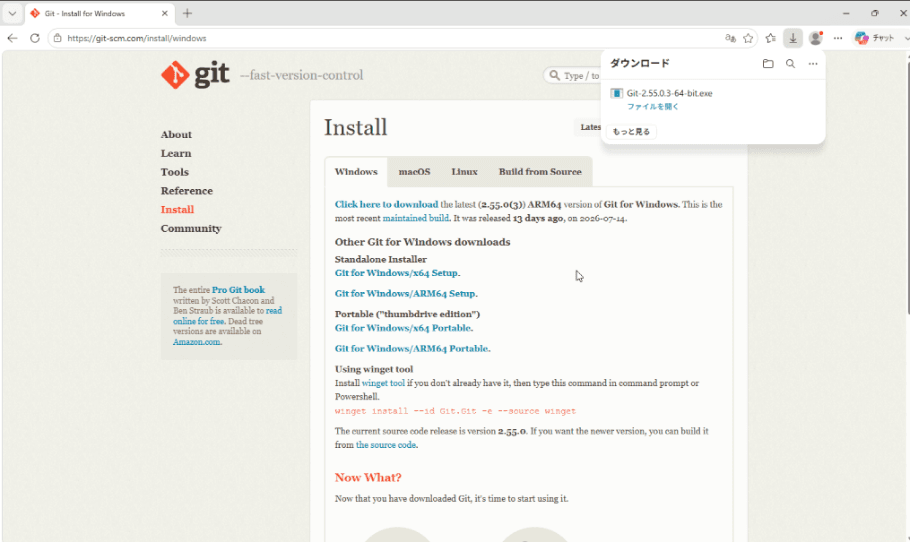Open the favorites list icon
Viewport: 910px width, 544px height.
point(771,38)
